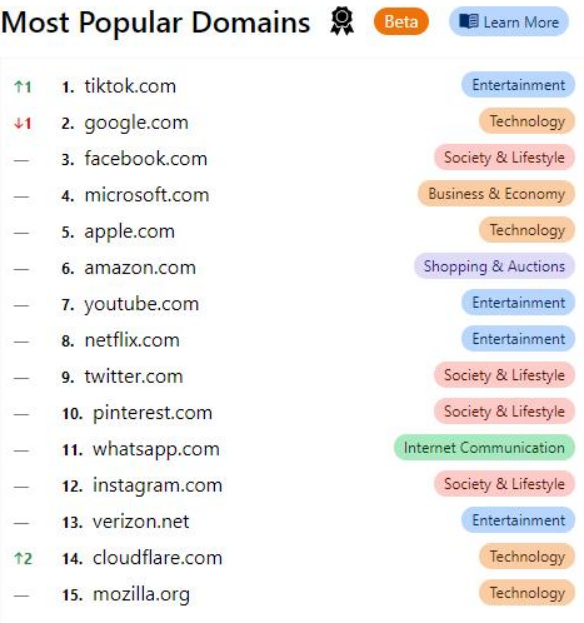Click Shopping & Auctions tag for amazon.com
This screenshot has height=623, width=584.
click(x=494, y=266)
